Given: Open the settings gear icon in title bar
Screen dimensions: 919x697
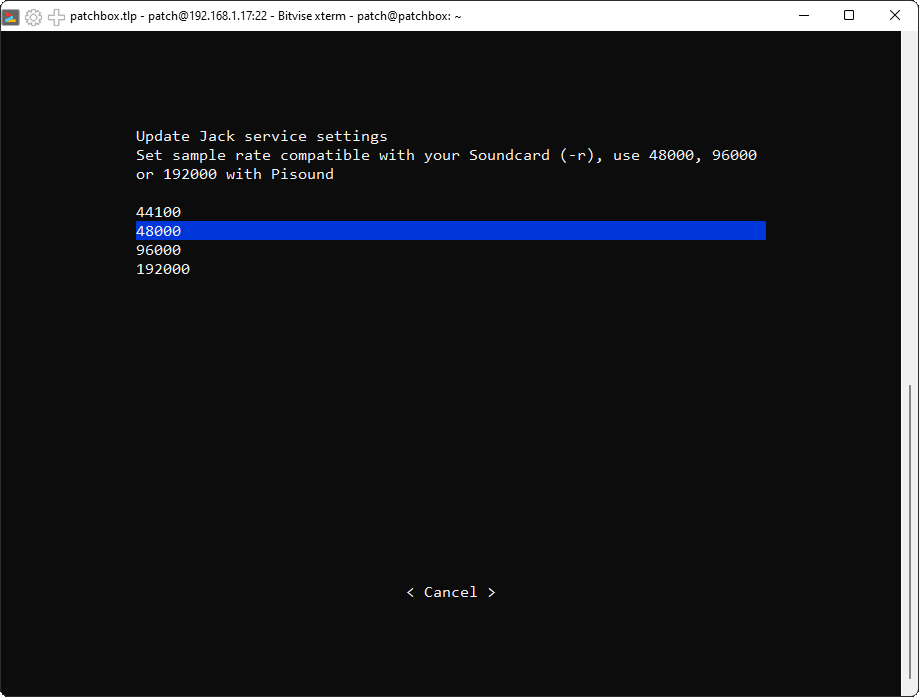Looking at the screenshot, I should point(33,17).
